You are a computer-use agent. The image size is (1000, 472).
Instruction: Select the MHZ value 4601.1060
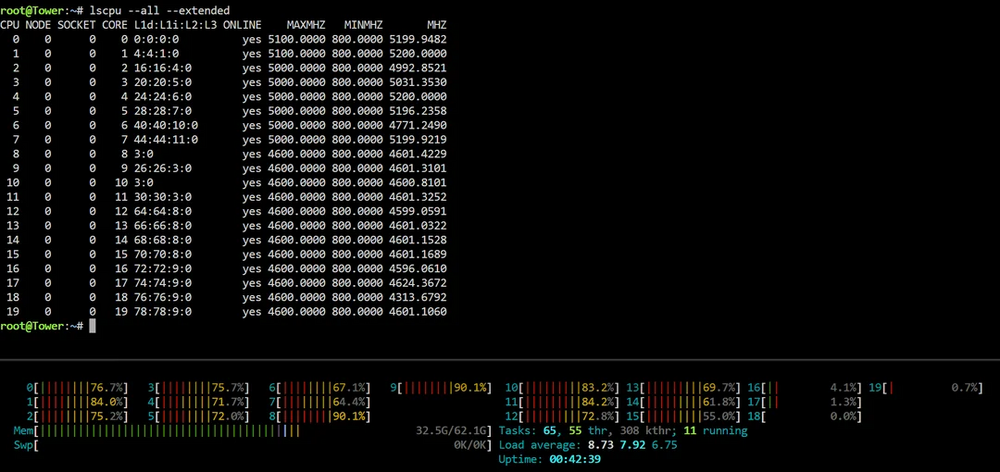coord(418,312)
